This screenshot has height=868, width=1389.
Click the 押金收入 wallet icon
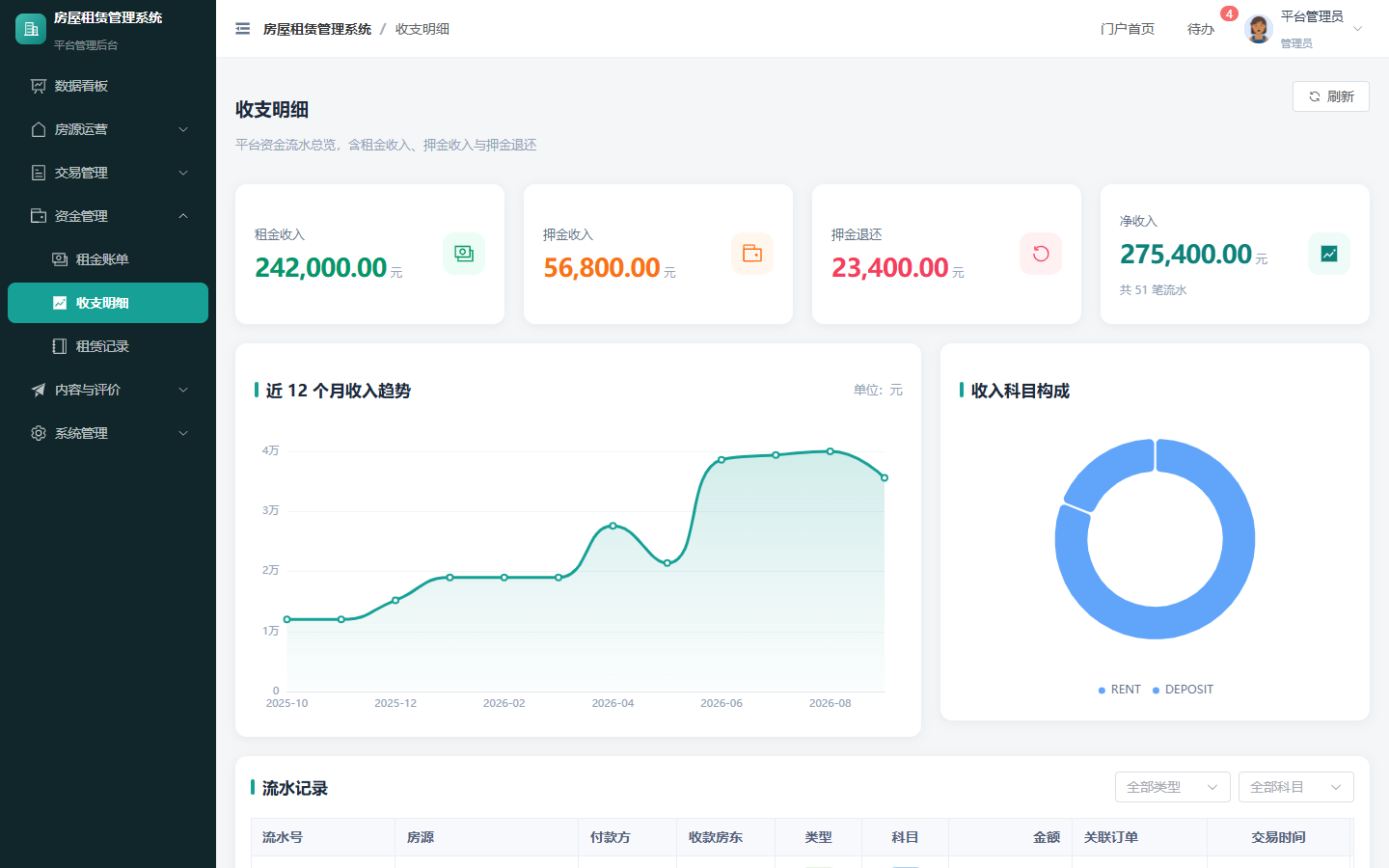click(752, 254)
